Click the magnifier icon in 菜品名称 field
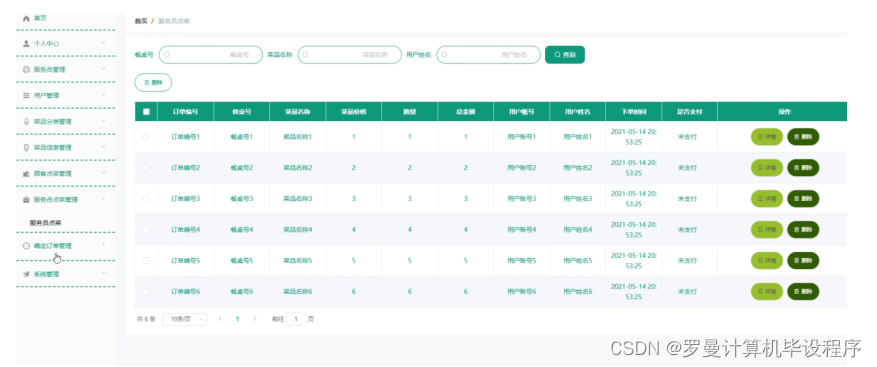 point(305,55)
